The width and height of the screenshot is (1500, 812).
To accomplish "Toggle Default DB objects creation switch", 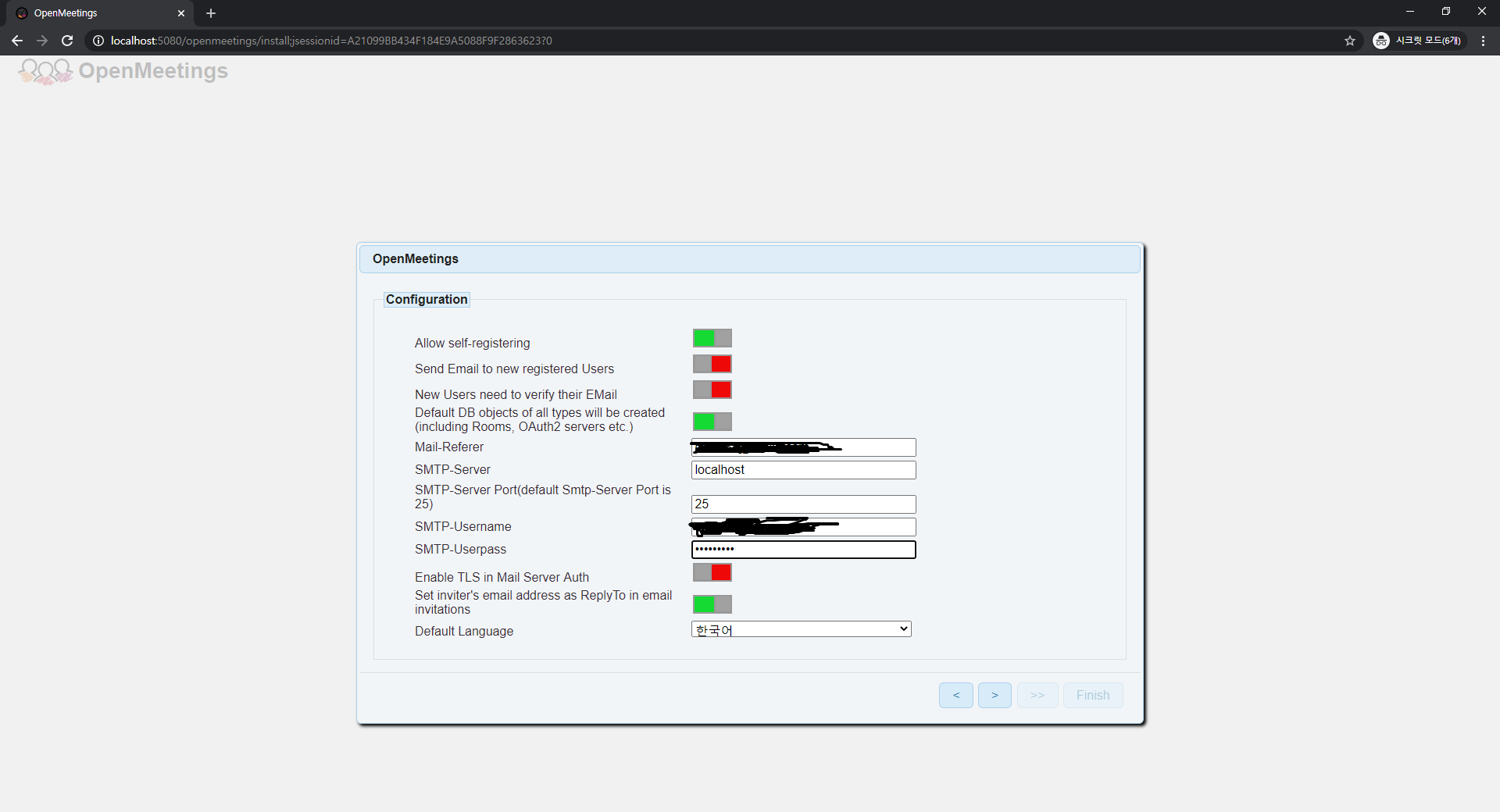I will tap(712, 422).
